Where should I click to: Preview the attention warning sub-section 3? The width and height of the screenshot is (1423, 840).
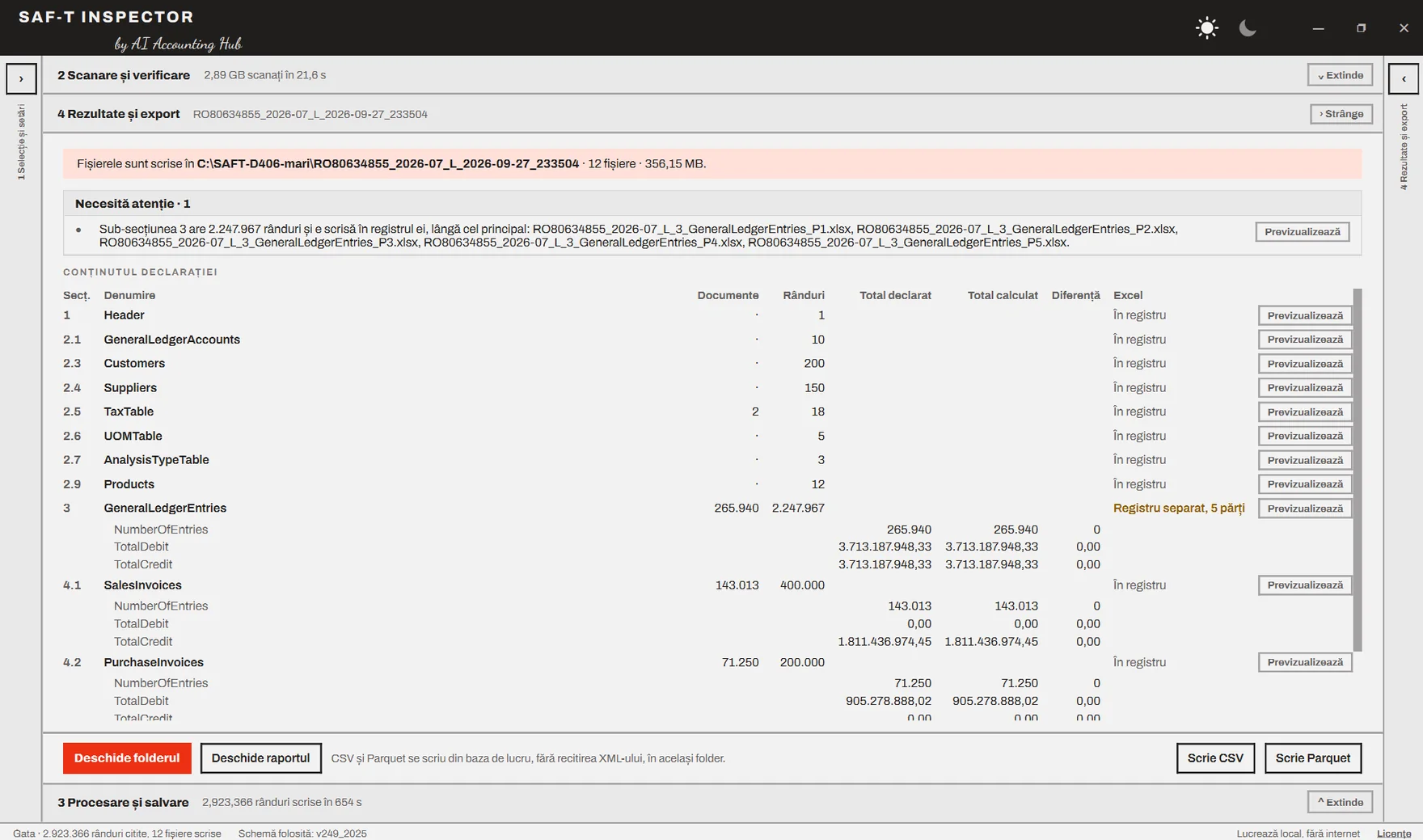1302,232
